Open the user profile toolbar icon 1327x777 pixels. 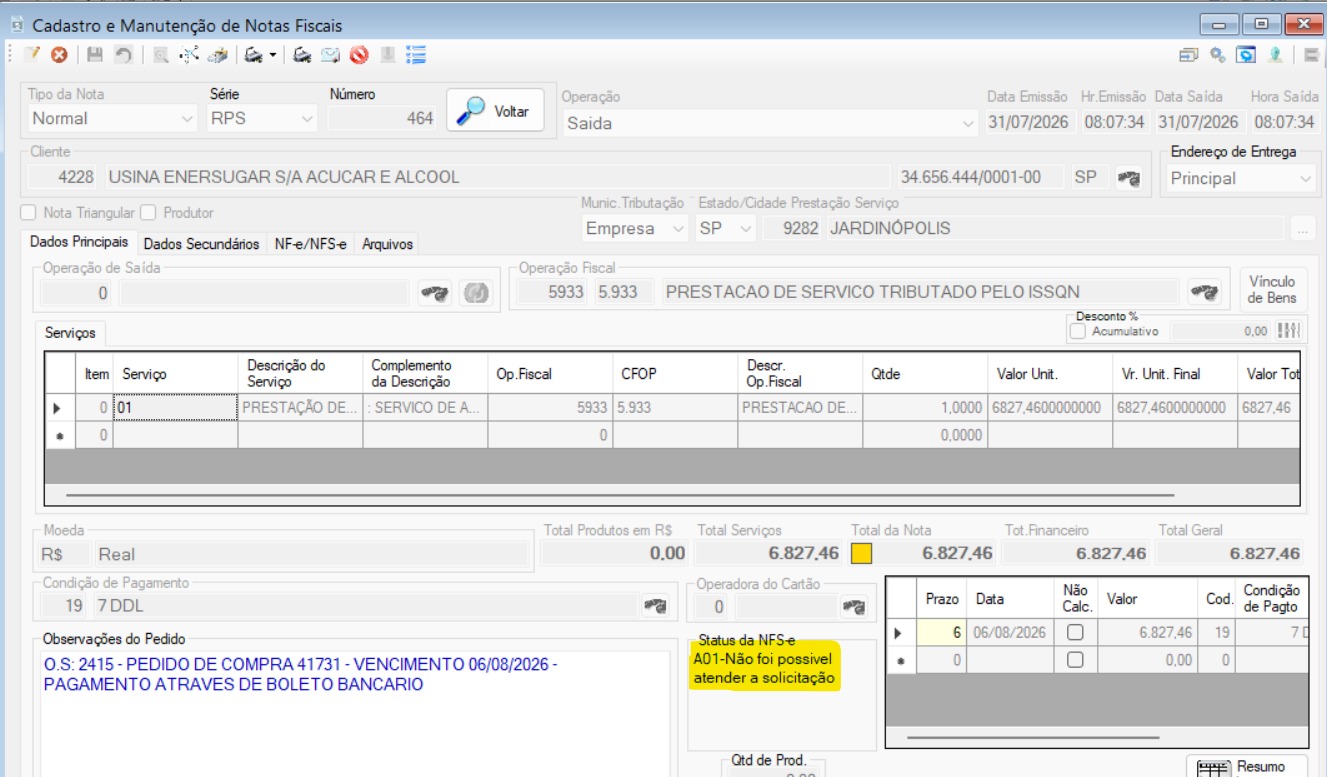click(1275, 55)
